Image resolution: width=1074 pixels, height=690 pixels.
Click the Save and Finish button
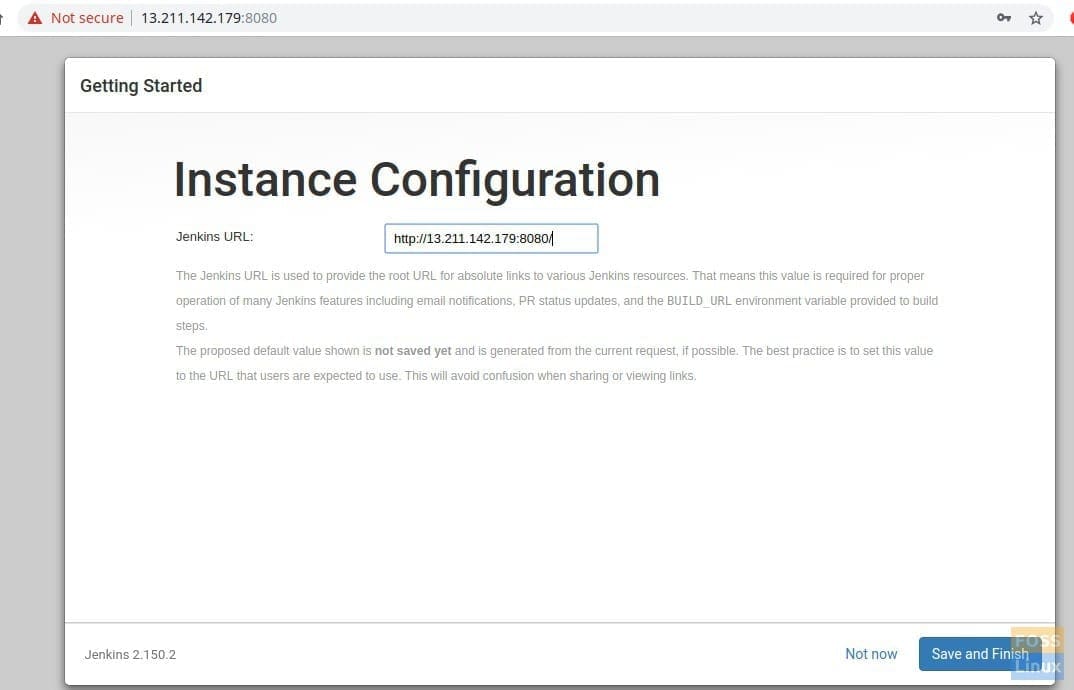click(979, 654)
